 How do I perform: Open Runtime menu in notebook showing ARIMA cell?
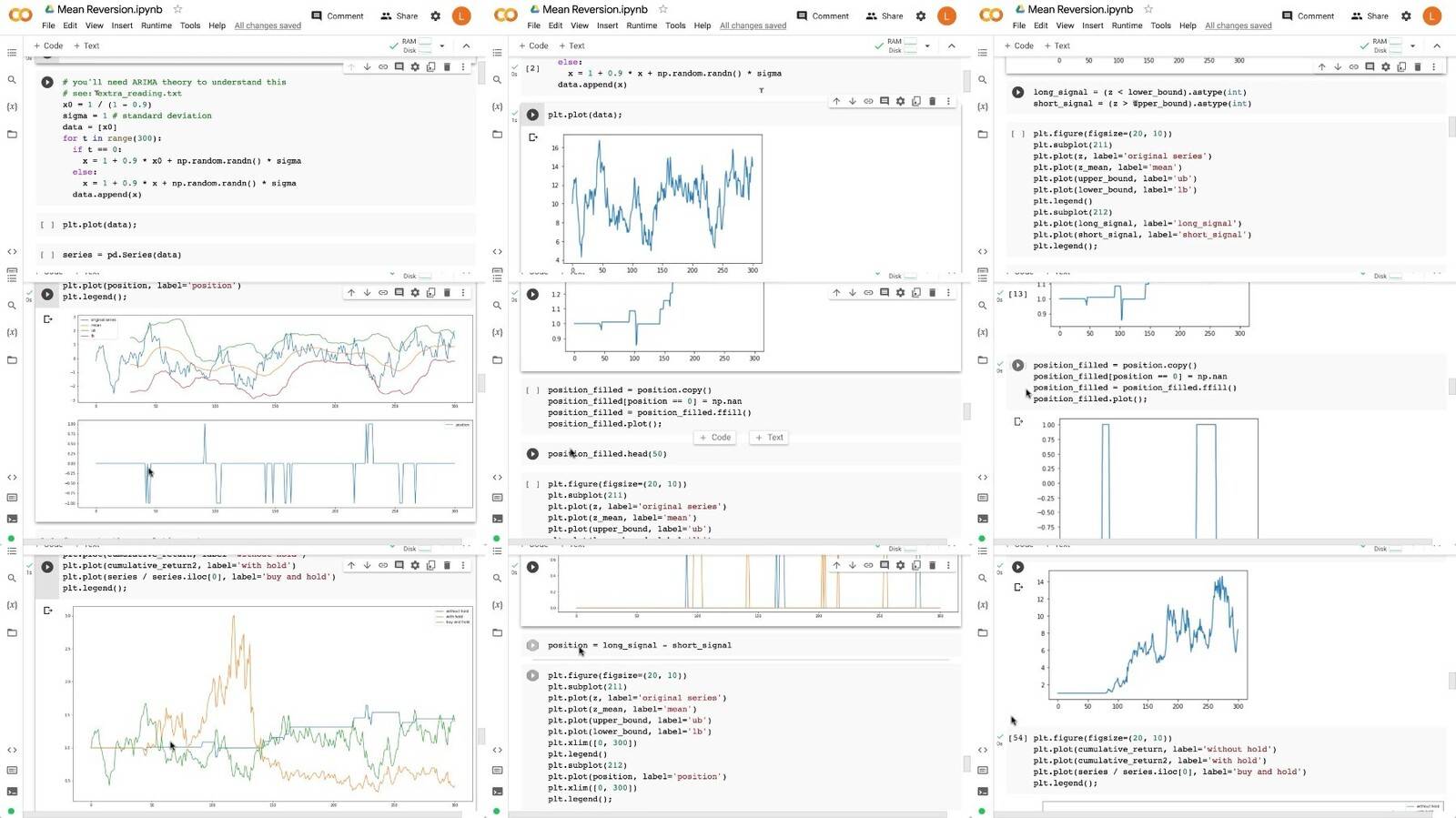(156, 25)
